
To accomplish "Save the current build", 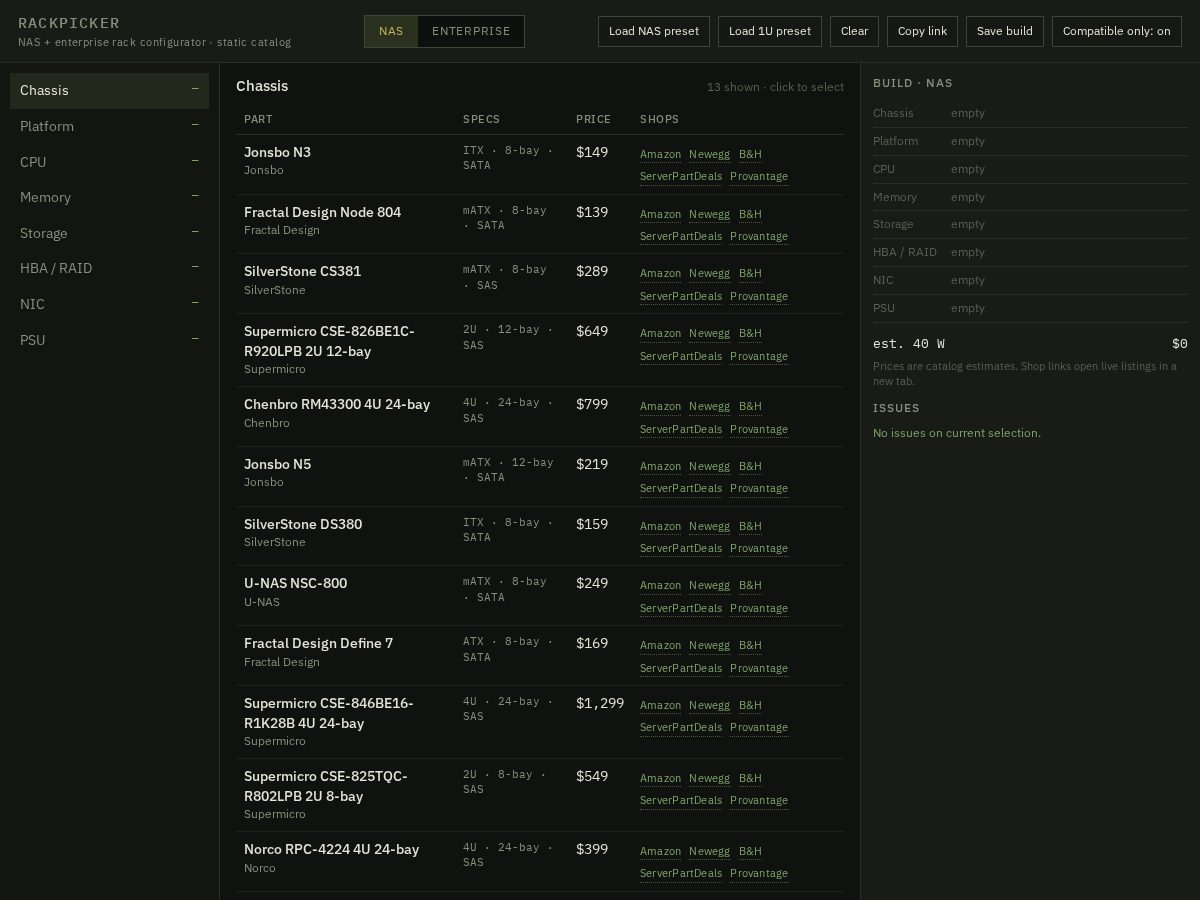I will point(1005,31).
